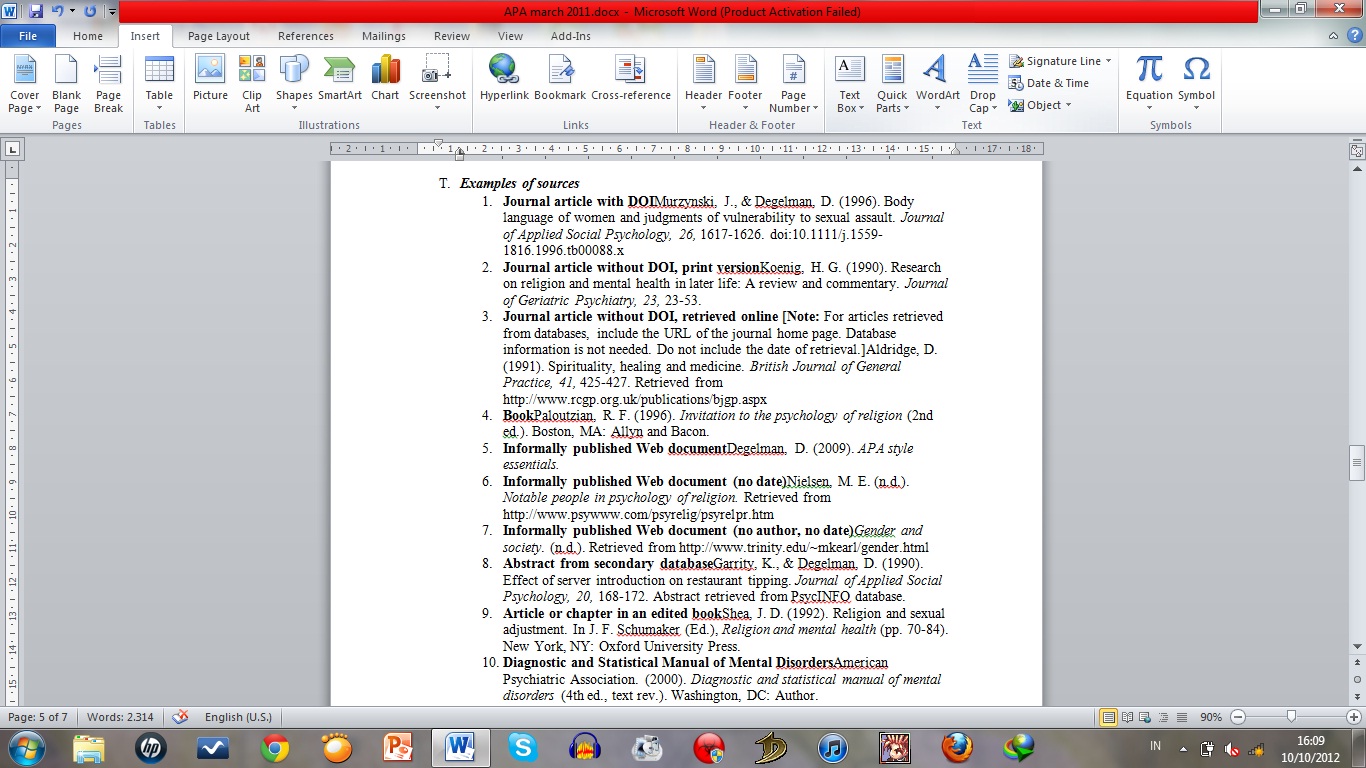This screenshot has height=768, width=1366.
Task: Open the Equation dropdown arrow
Action: coord(1149,108)
